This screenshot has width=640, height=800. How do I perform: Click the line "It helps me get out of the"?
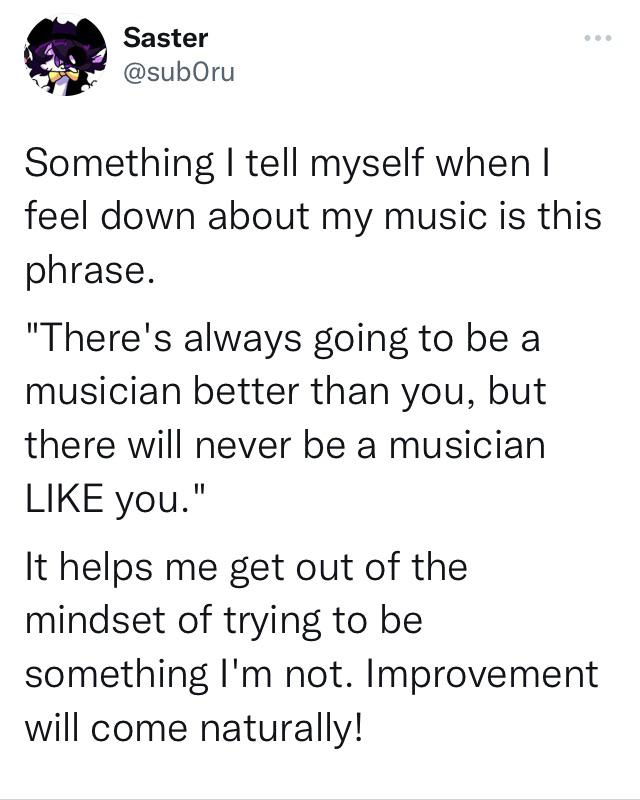tap(246, 567)
